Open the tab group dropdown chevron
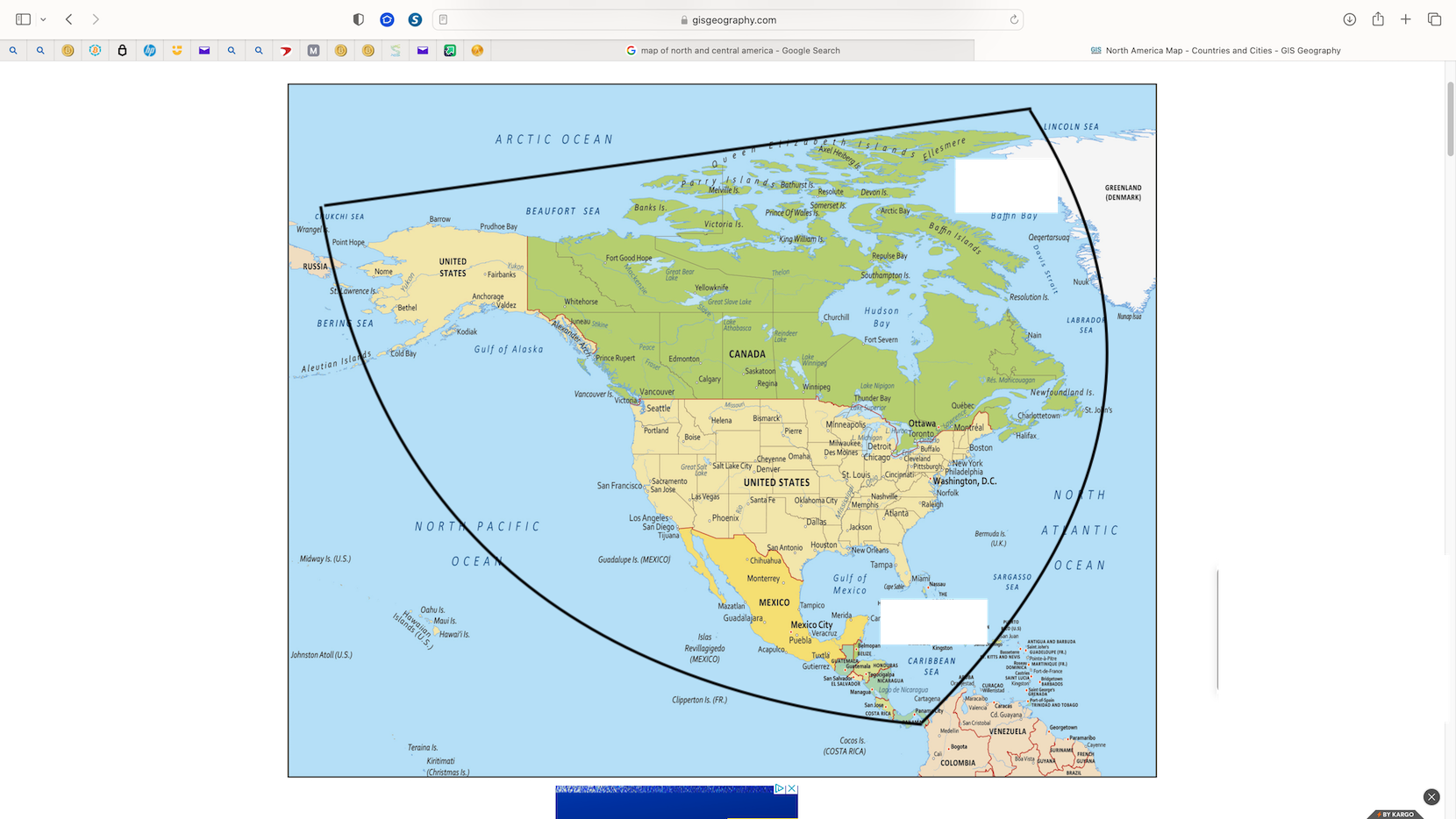The image size is (1456, 819). (x=43, y=19)
